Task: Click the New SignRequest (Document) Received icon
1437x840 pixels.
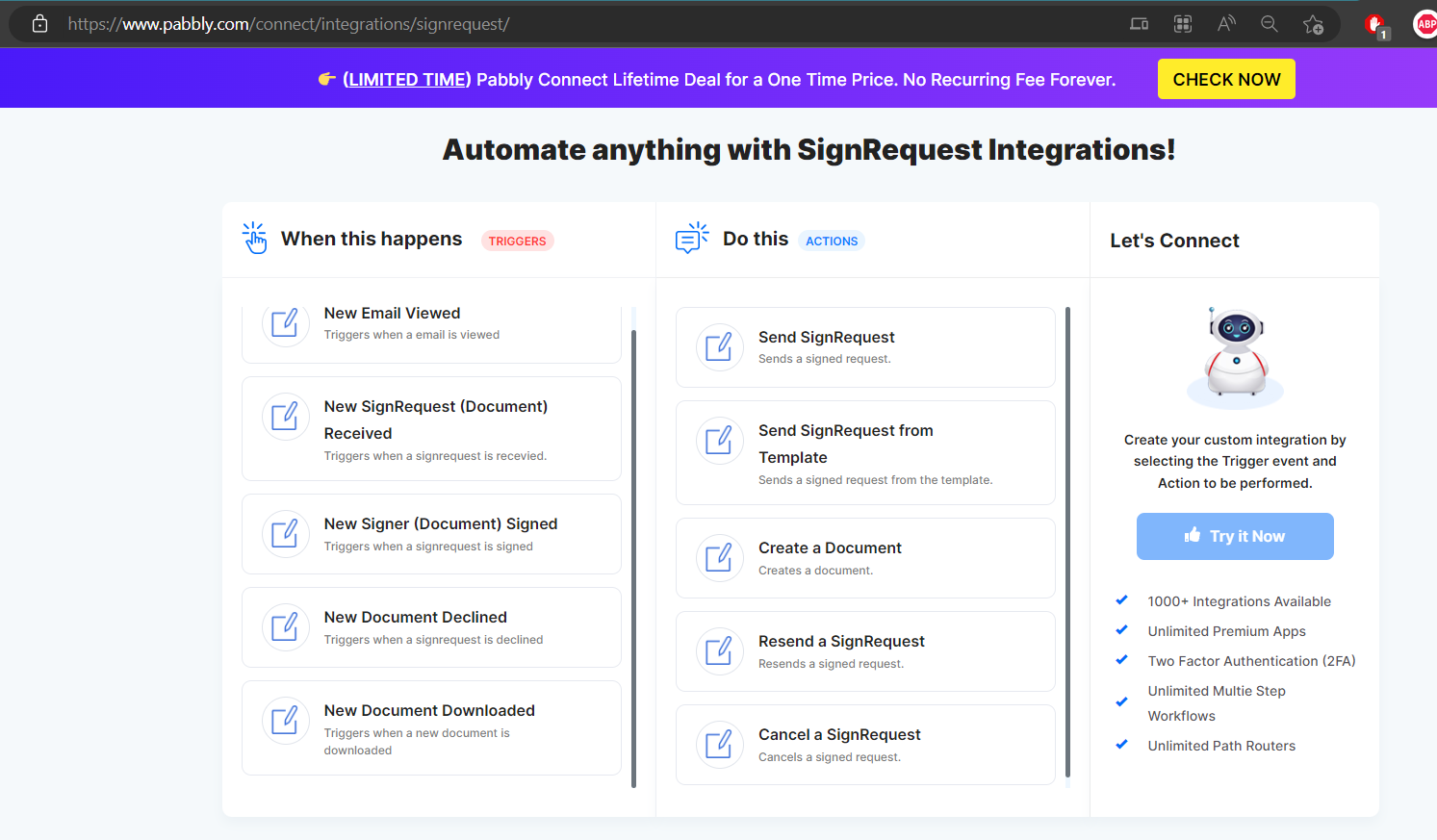Action: [286, 417]
